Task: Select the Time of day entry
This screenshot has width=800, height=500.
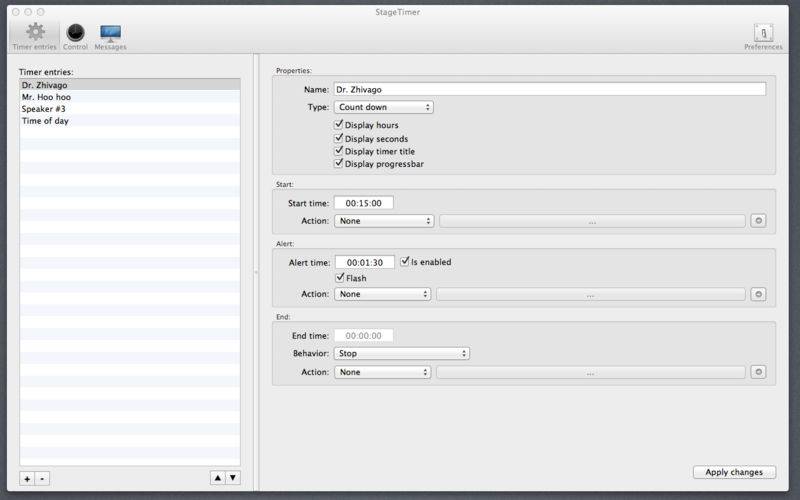Action: 45,121
